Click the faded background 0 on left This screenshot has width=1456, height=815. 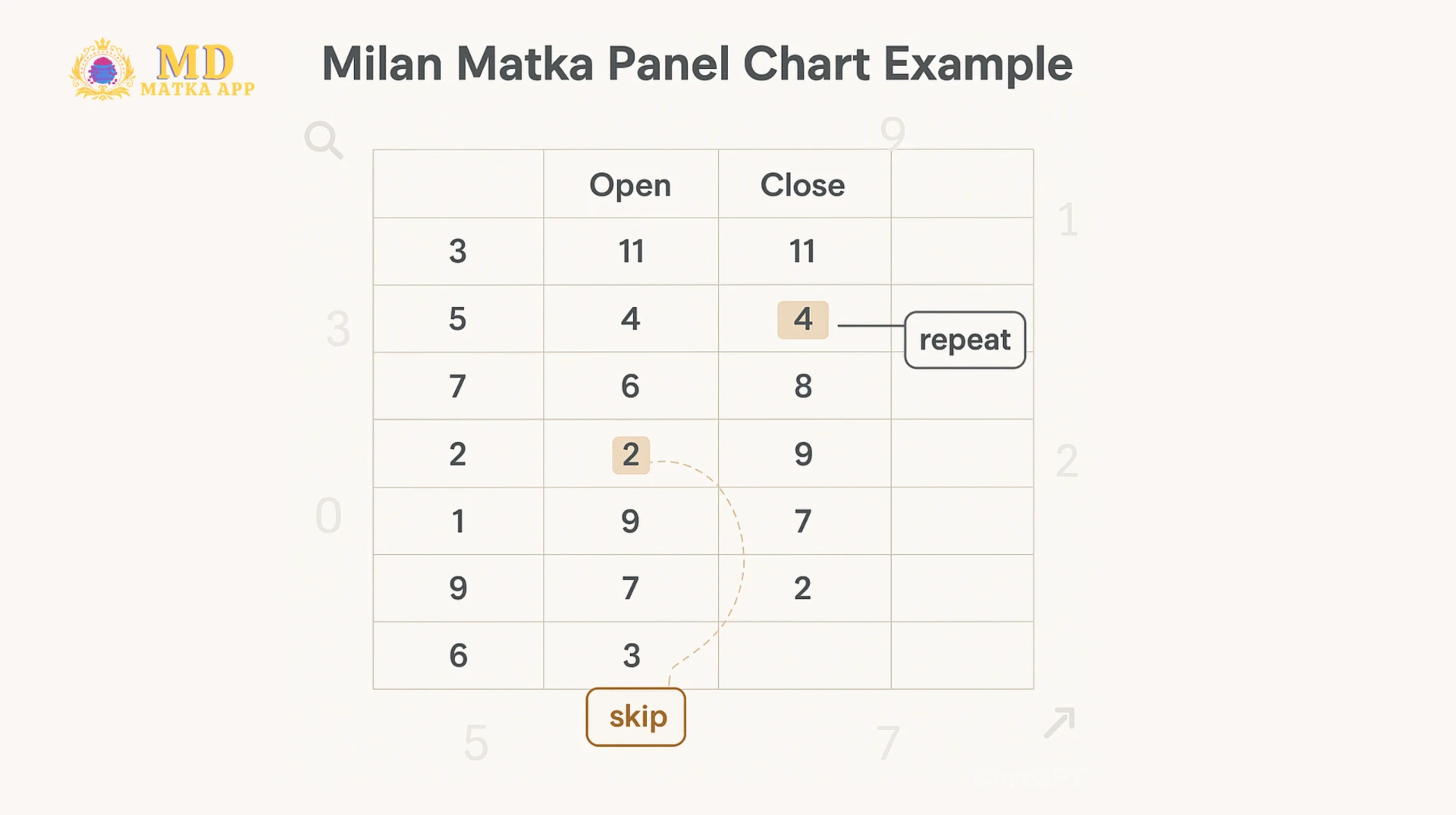(x=328, y=516)
